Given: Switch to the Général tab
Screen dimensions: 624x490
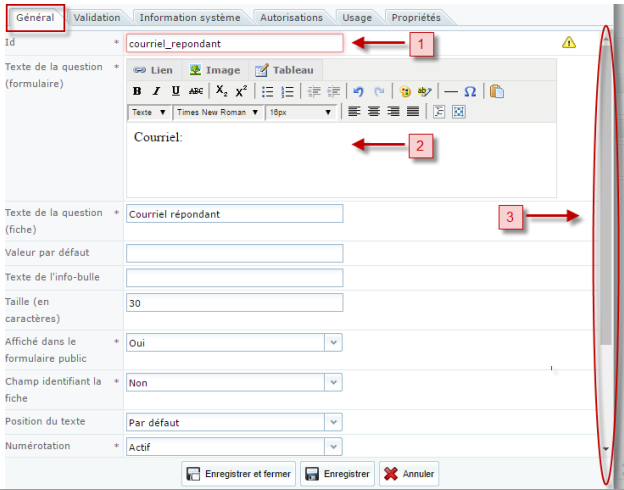Looking at the screenshot, I should point(35,18).
